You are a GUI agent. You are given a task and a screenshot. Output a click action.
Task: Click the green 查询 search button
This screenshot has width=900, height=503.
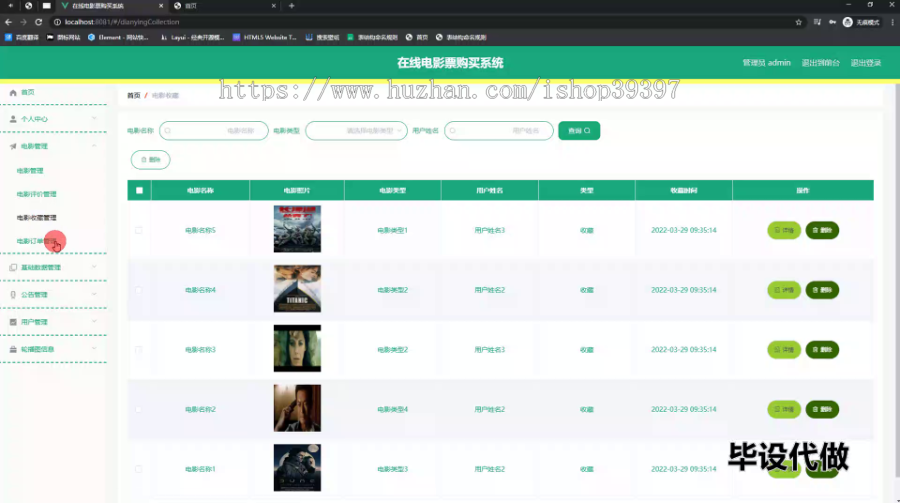(x=579, y=131)
